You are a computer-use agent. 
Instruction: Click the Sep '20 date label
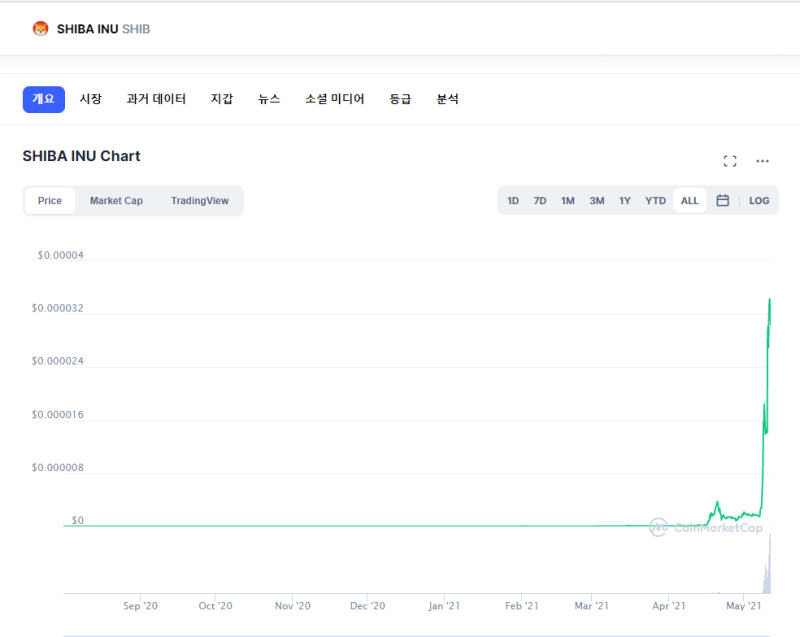coord(140,606)
